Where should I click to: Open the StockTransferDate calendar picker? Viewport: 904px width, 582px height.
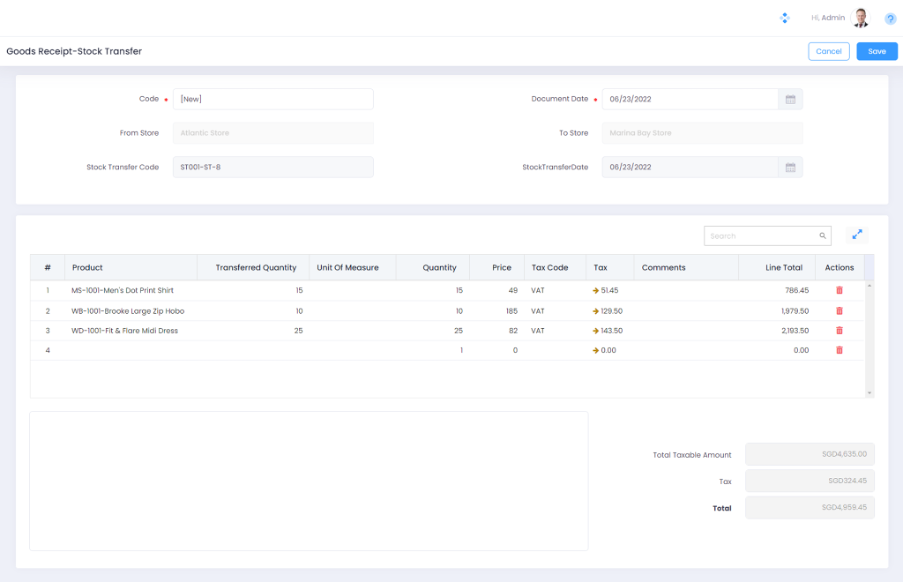coord(790,167)
